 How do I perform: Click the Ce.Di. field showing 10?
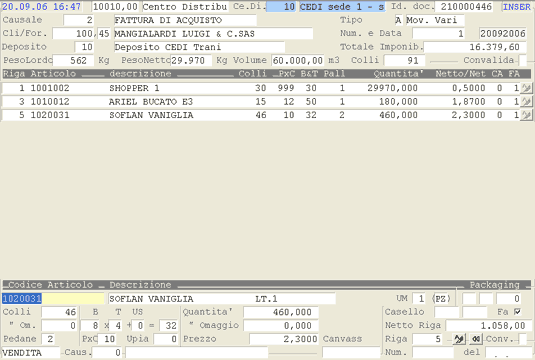coord(281,6)
